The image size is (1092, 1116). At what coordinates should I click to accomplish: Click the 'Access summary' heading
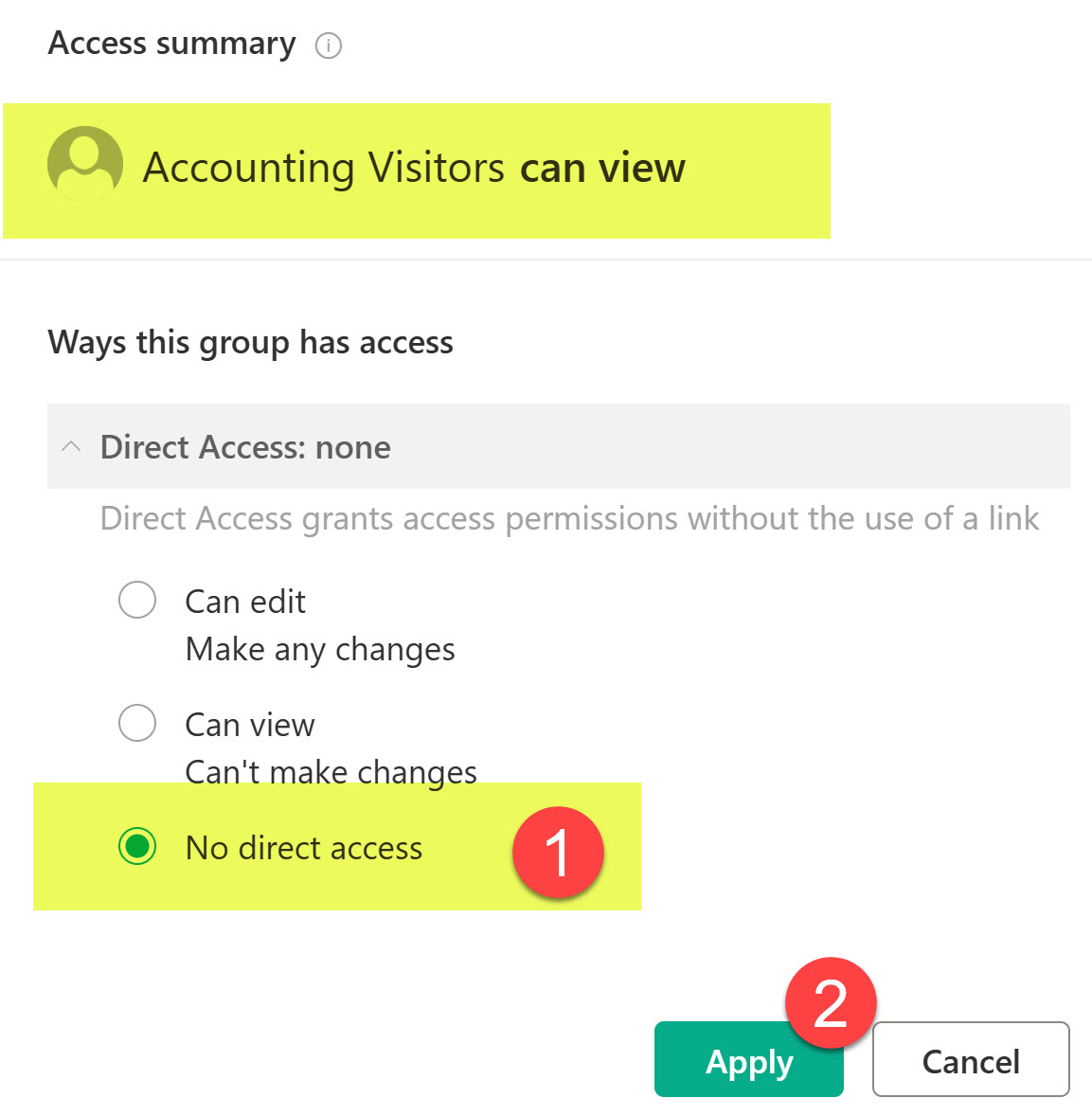click(171, 44)
